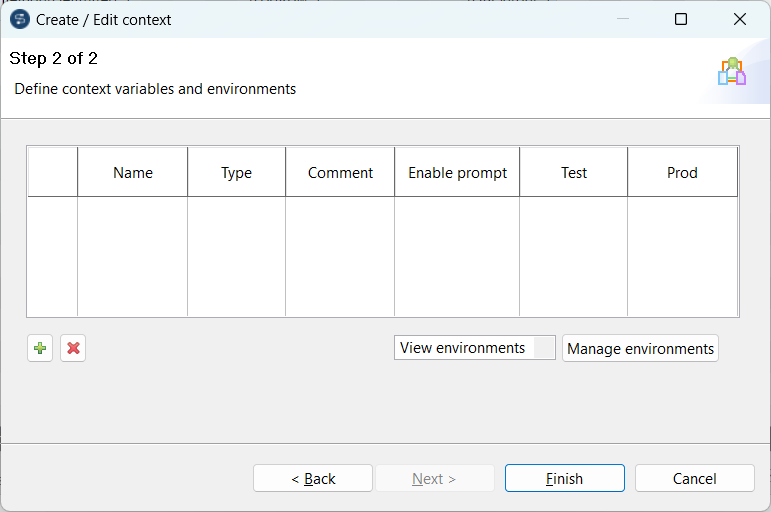Add a new context variable with plus icon

click(x=40, y=348)
